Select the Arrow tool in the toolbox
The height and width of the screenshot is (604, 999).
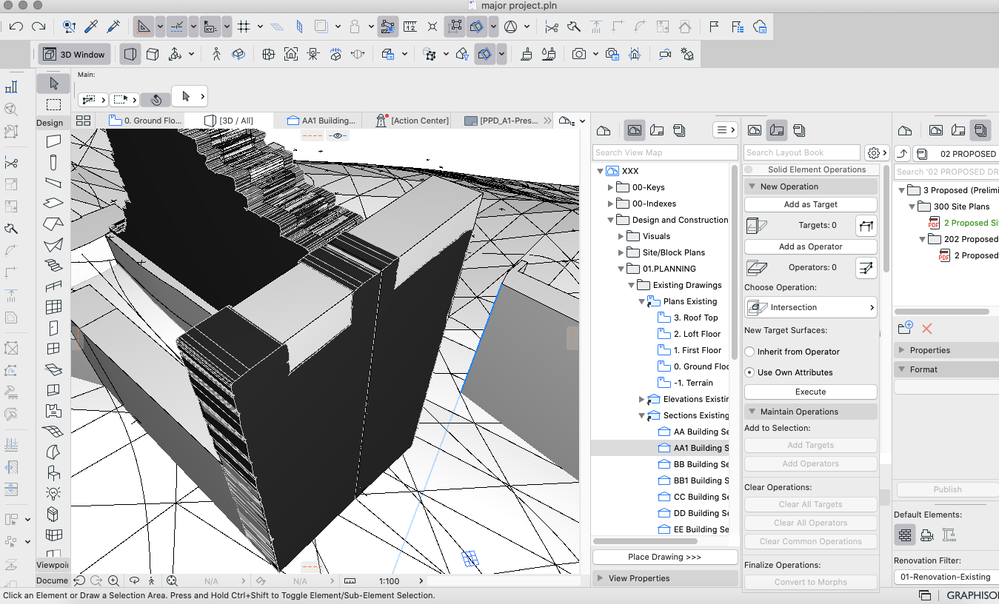click(53, 83)
